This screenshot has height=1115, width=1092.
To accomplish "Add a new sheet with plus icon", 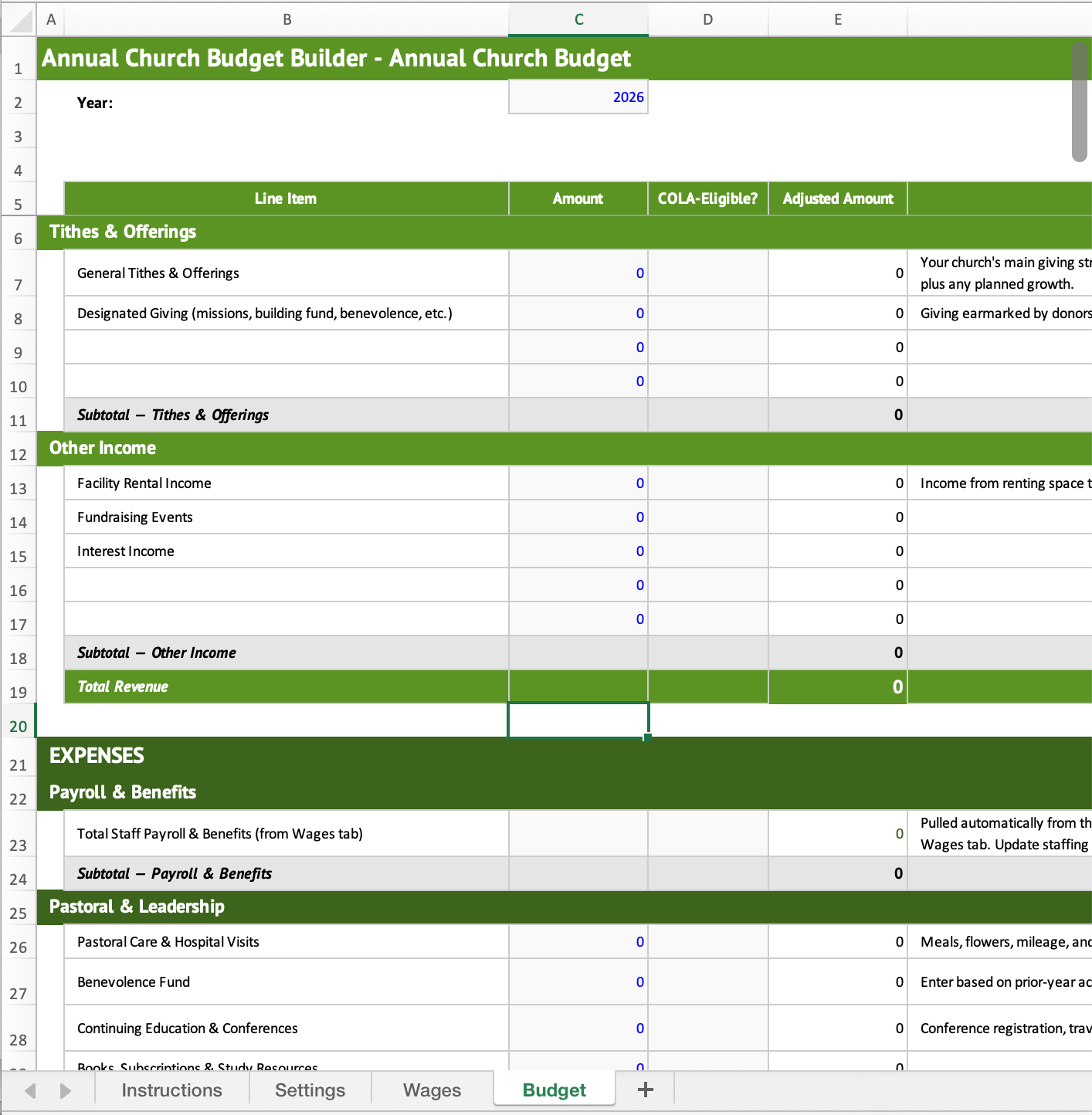I will click(x=646, y=1090).
